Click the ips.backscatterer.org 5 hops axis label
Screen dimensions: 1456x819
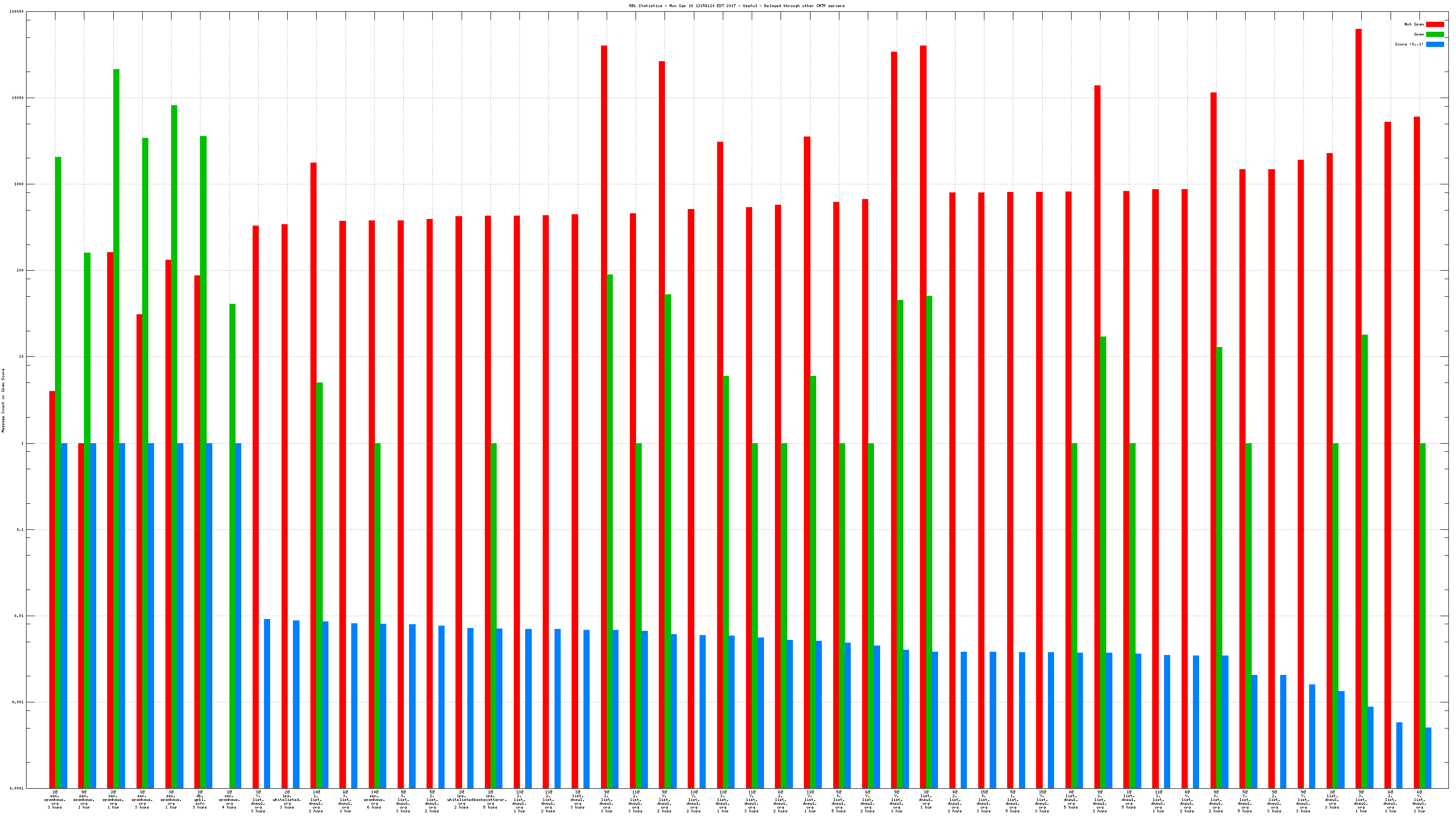pyautogui.click(x=490, y=800)
